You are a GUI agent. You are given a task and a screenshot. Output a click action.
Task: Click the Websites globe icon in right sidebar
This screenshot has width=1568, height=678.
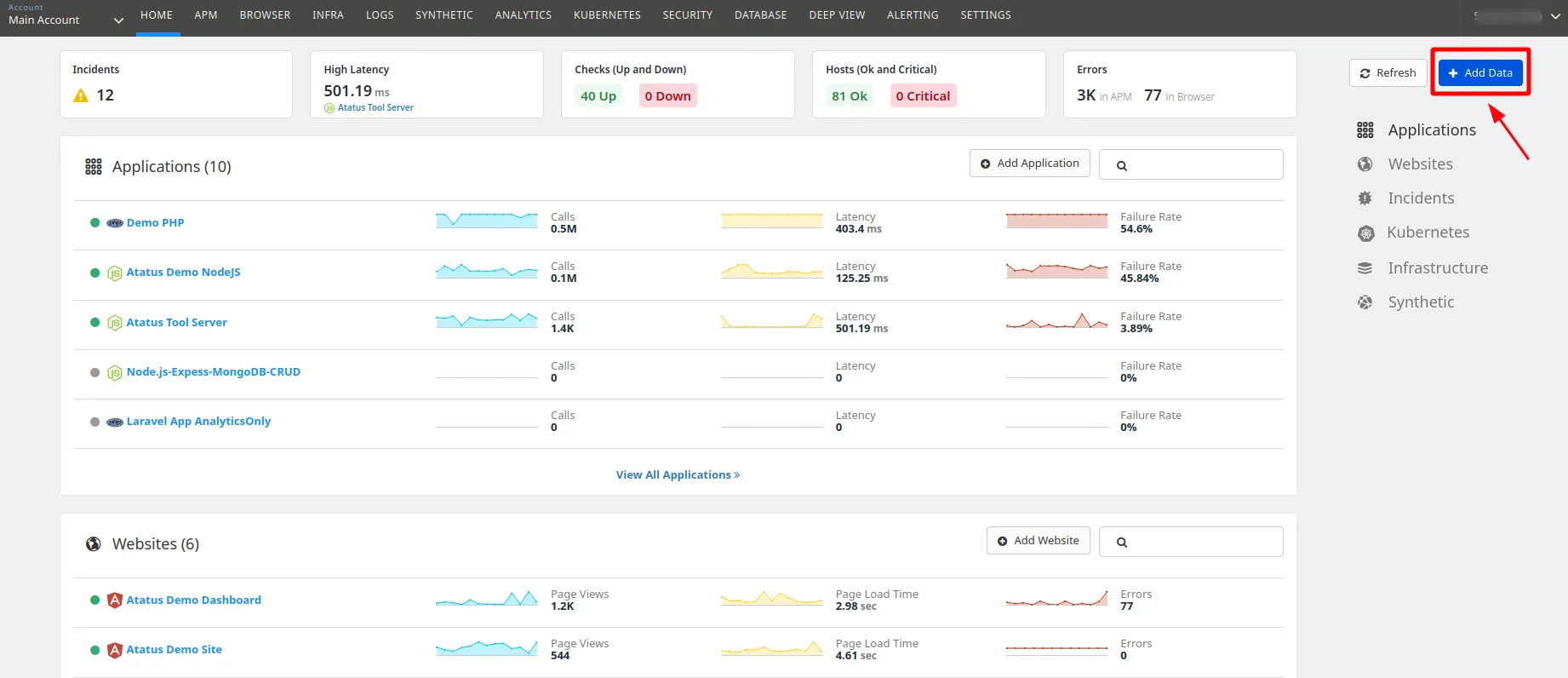click(x=1365, y=164)
